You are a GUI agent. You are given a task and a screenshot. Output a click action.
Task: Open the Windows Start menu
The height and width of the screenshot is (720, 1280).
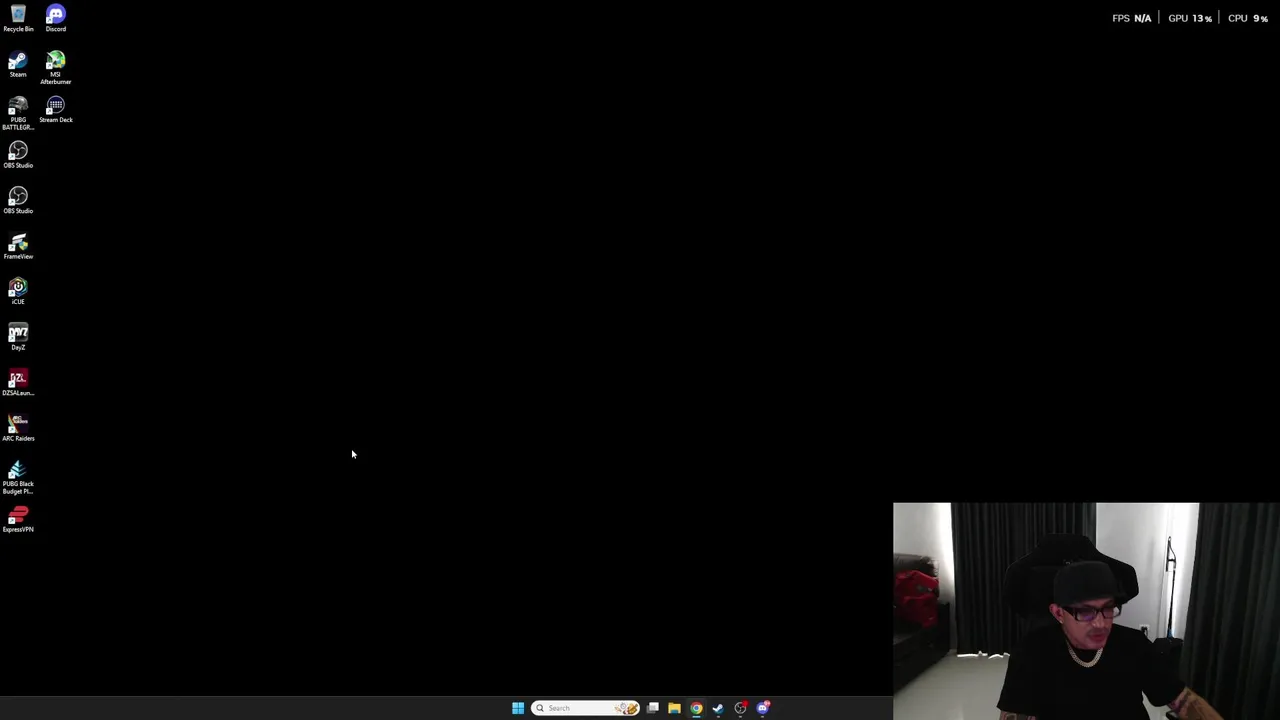point(518,708)
